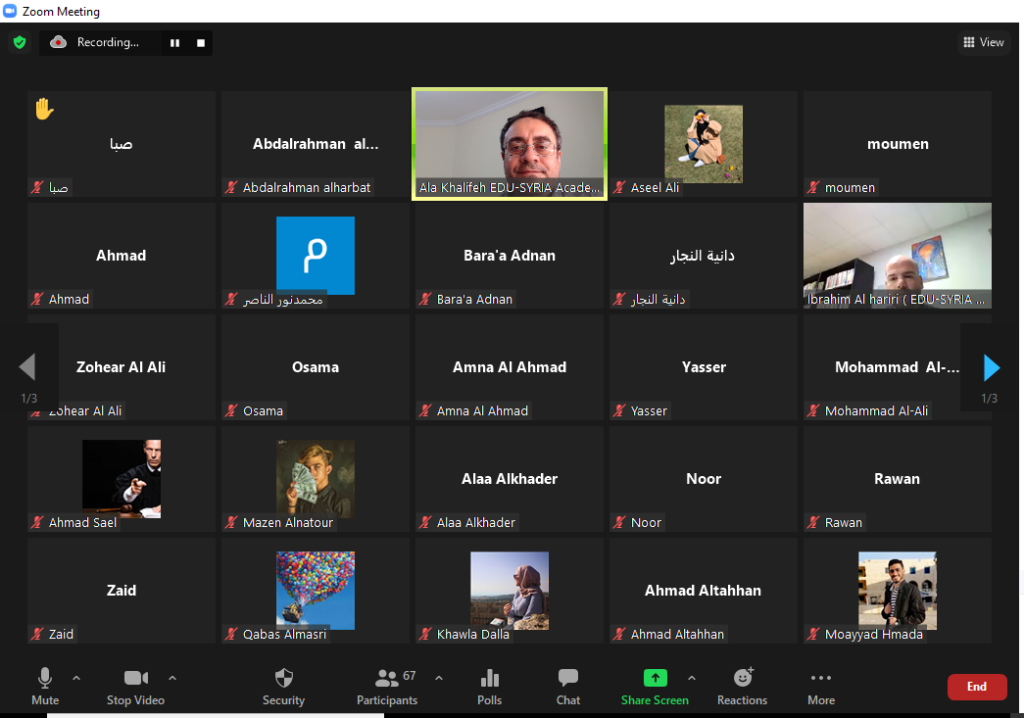This screenshot has width=1024, height=718.
Task: Click the red End button
Action: [x=976, y=686]
